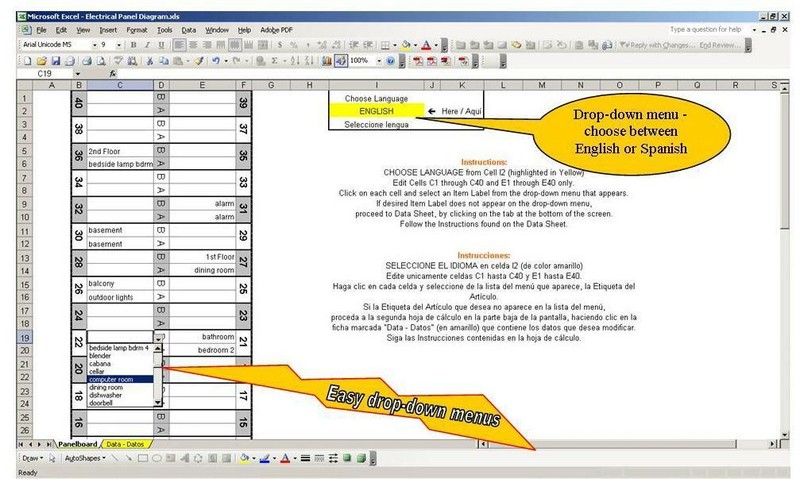Click Sort Descending
Image resolution: width=800 pixels, height=479 pixels.
309,61
